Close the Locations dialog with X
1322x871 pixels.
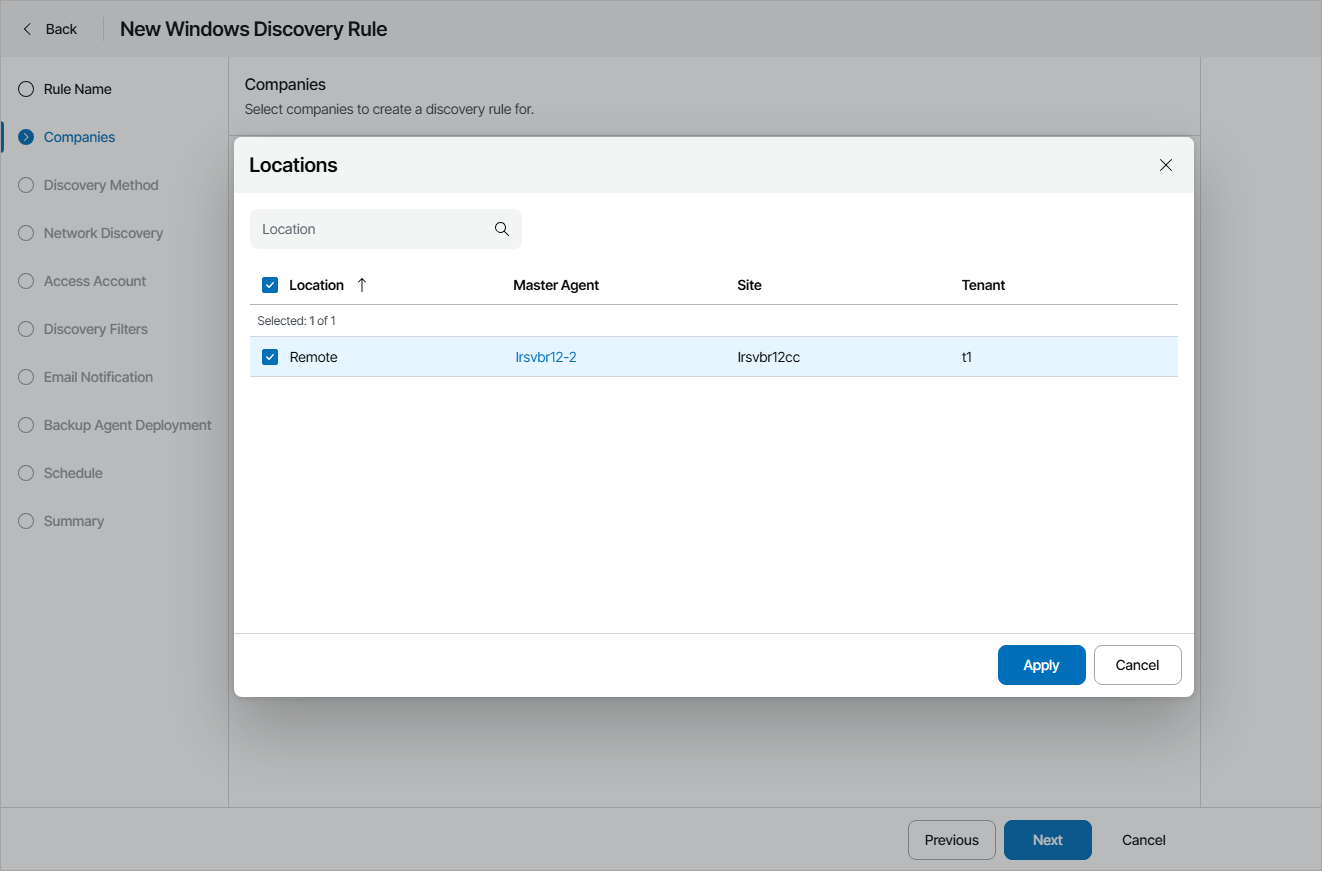click(1165, 165)
